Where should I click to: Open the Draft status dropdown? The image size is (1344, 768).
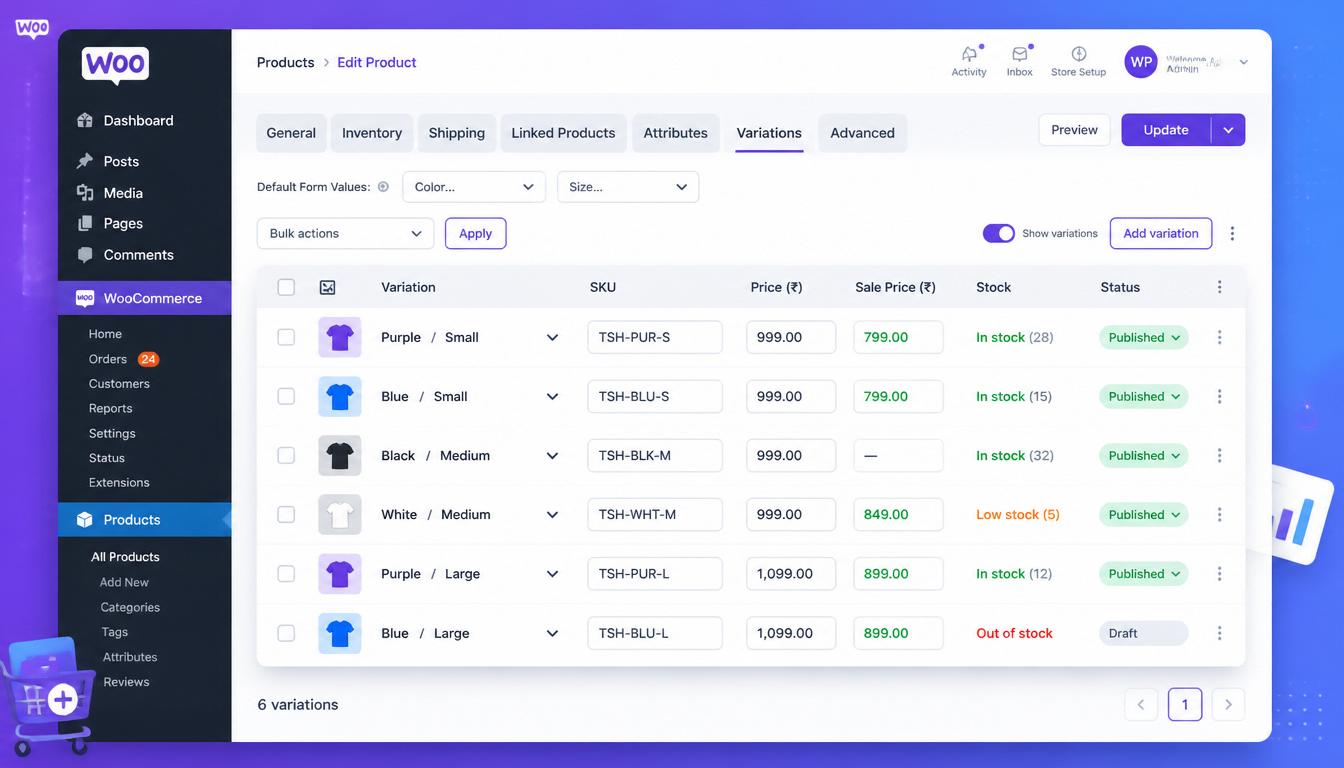click(1144, 633)
